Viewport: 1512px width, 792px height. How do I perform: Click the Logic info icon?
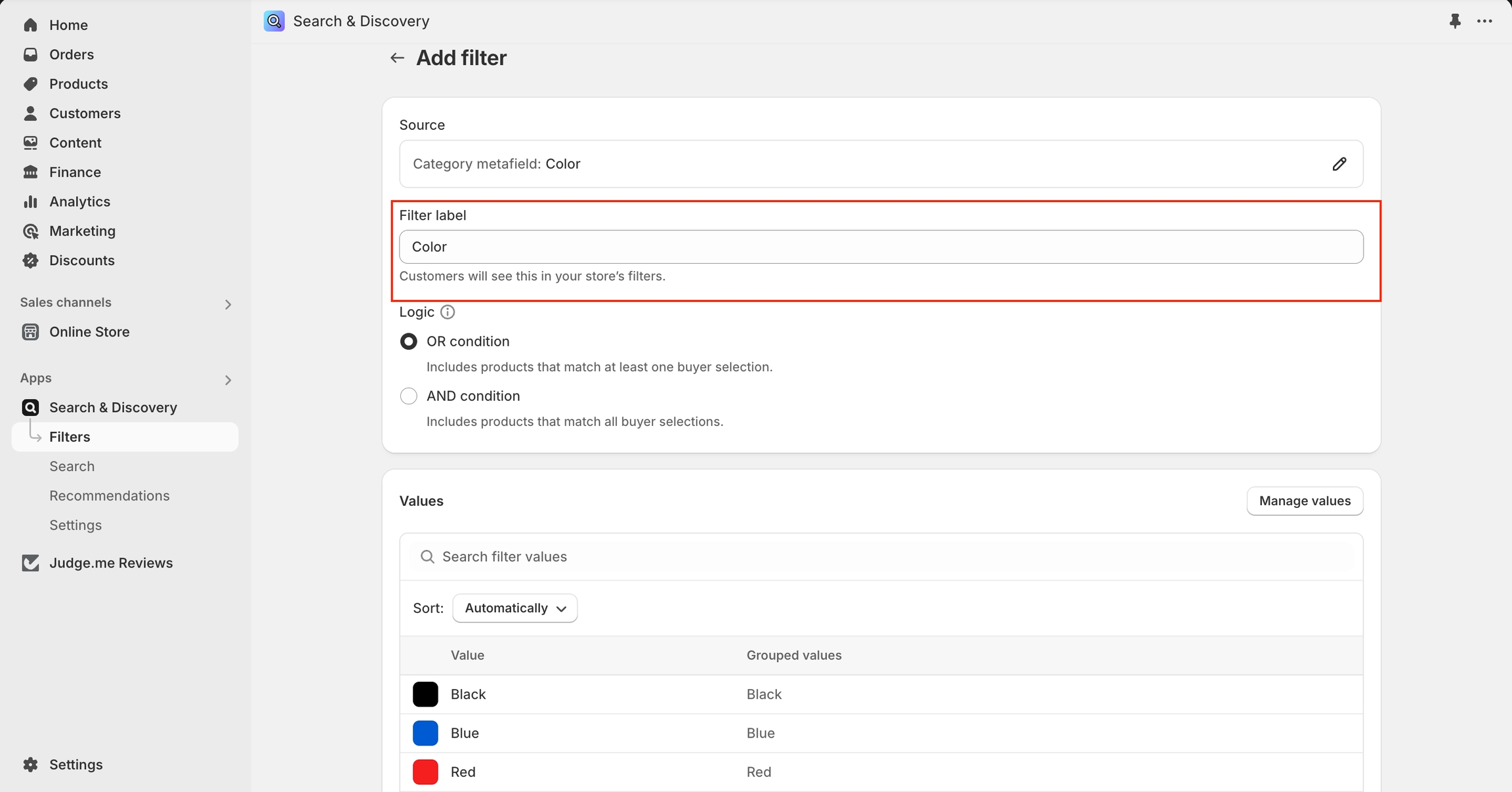pyautogui.click(x=448, y=312)
